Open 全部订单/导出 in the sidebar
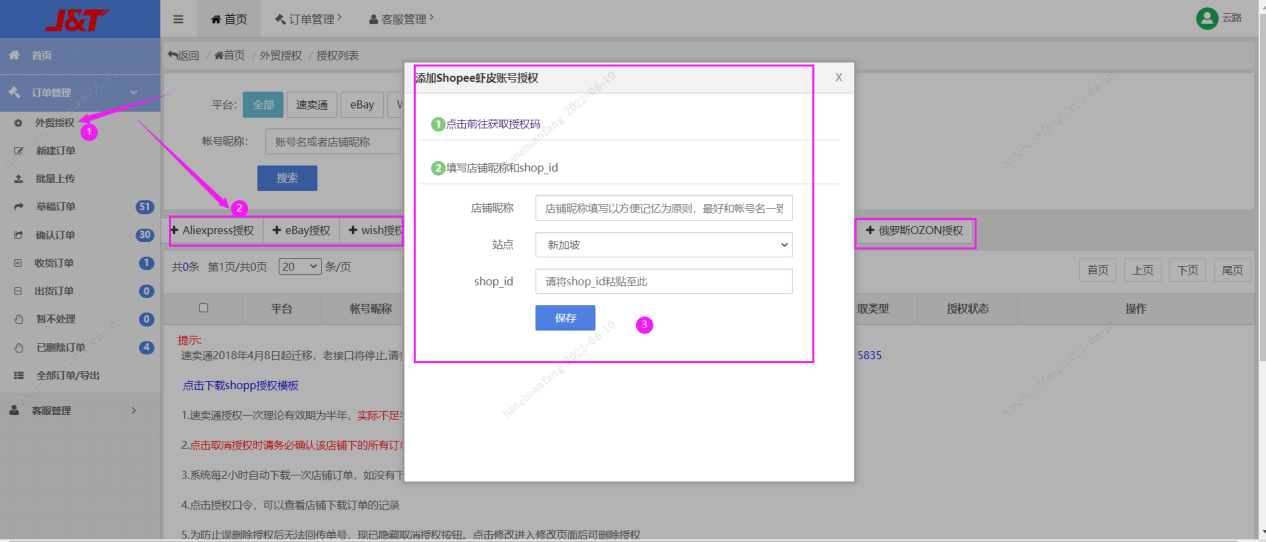1266x542 pixels. click(67, 375)
